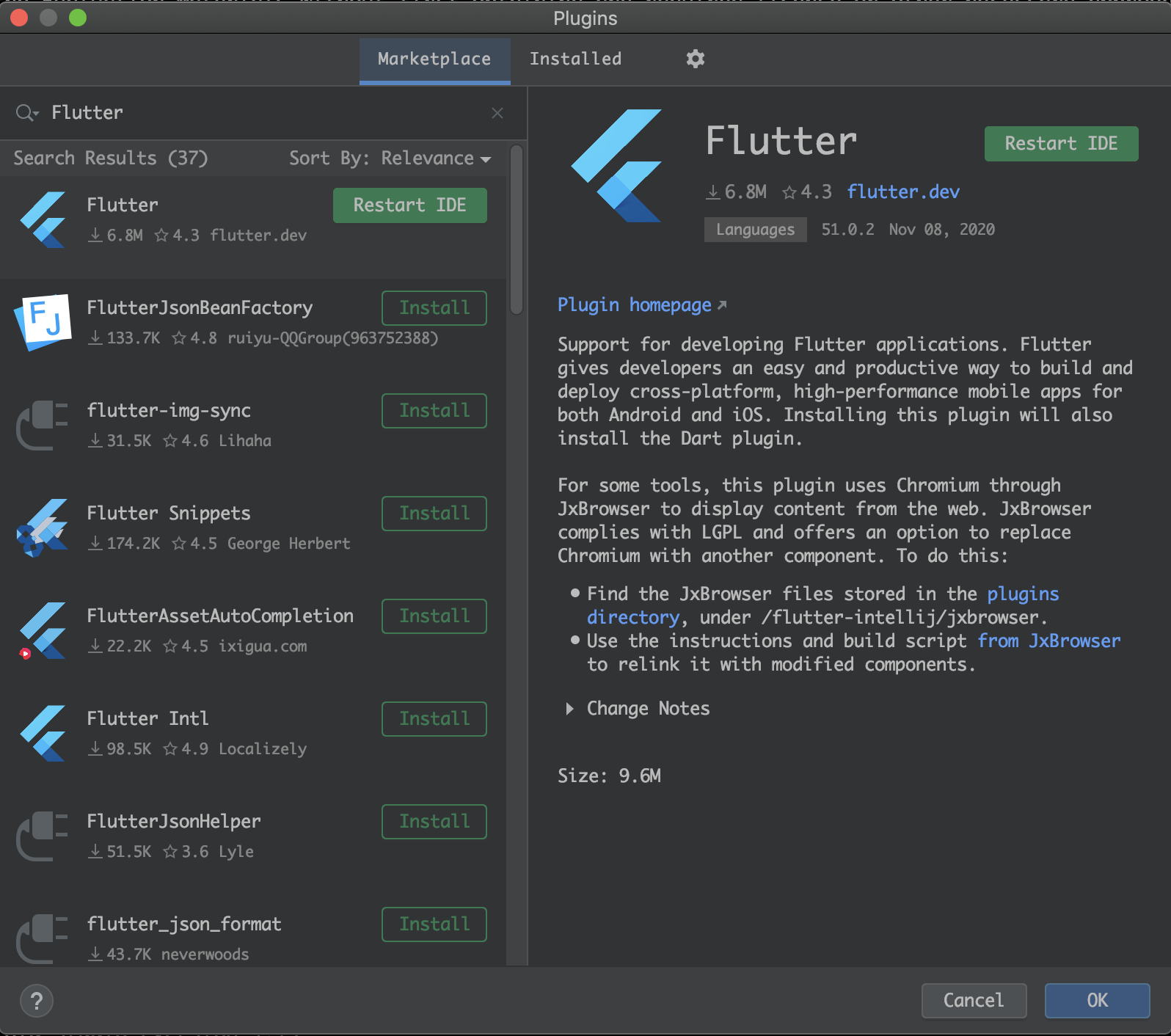The height and width of the screenshot is (1036, 1171).
Task: Click Restart IDE in the details panel
Action: (x=1062, y=144)
